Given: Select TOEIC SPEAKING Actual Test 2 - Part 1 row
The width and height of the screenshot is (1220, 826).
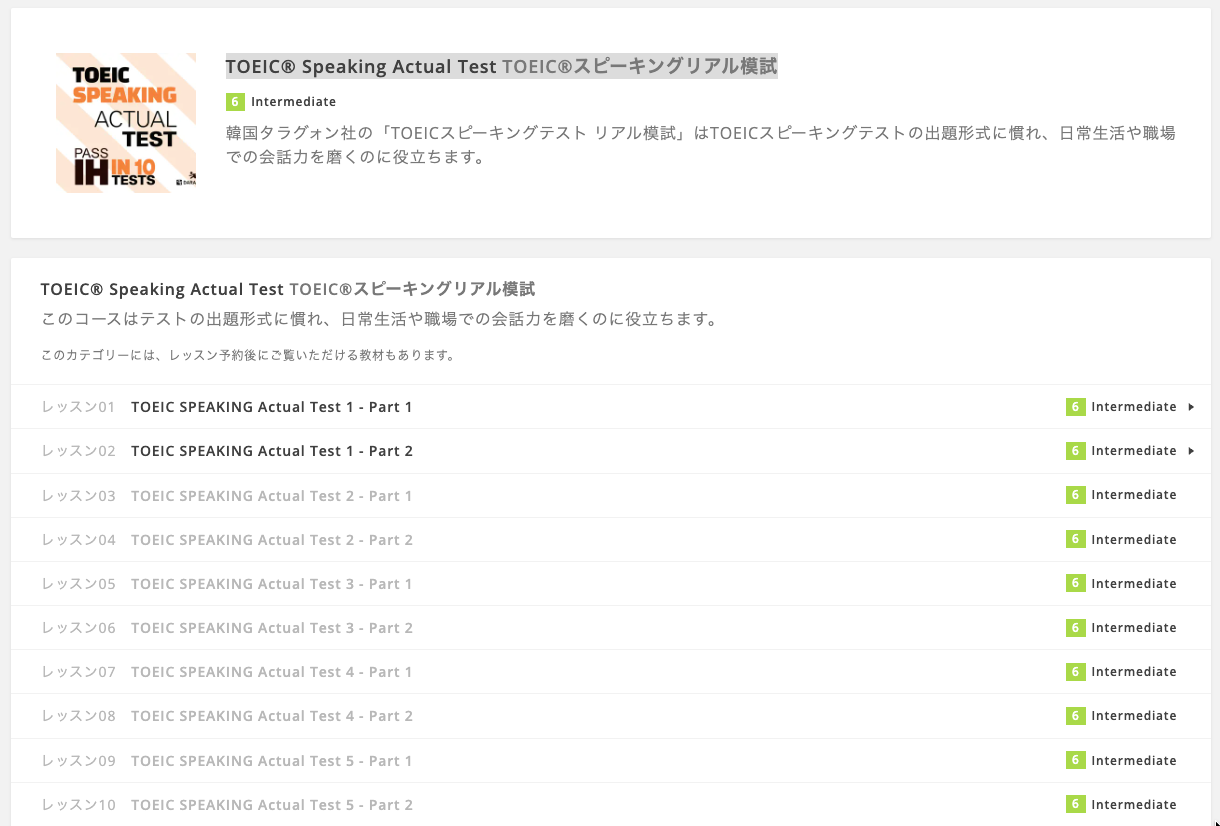Looking at the screenshot, I should pyautogui.click(x=610, y=496).
